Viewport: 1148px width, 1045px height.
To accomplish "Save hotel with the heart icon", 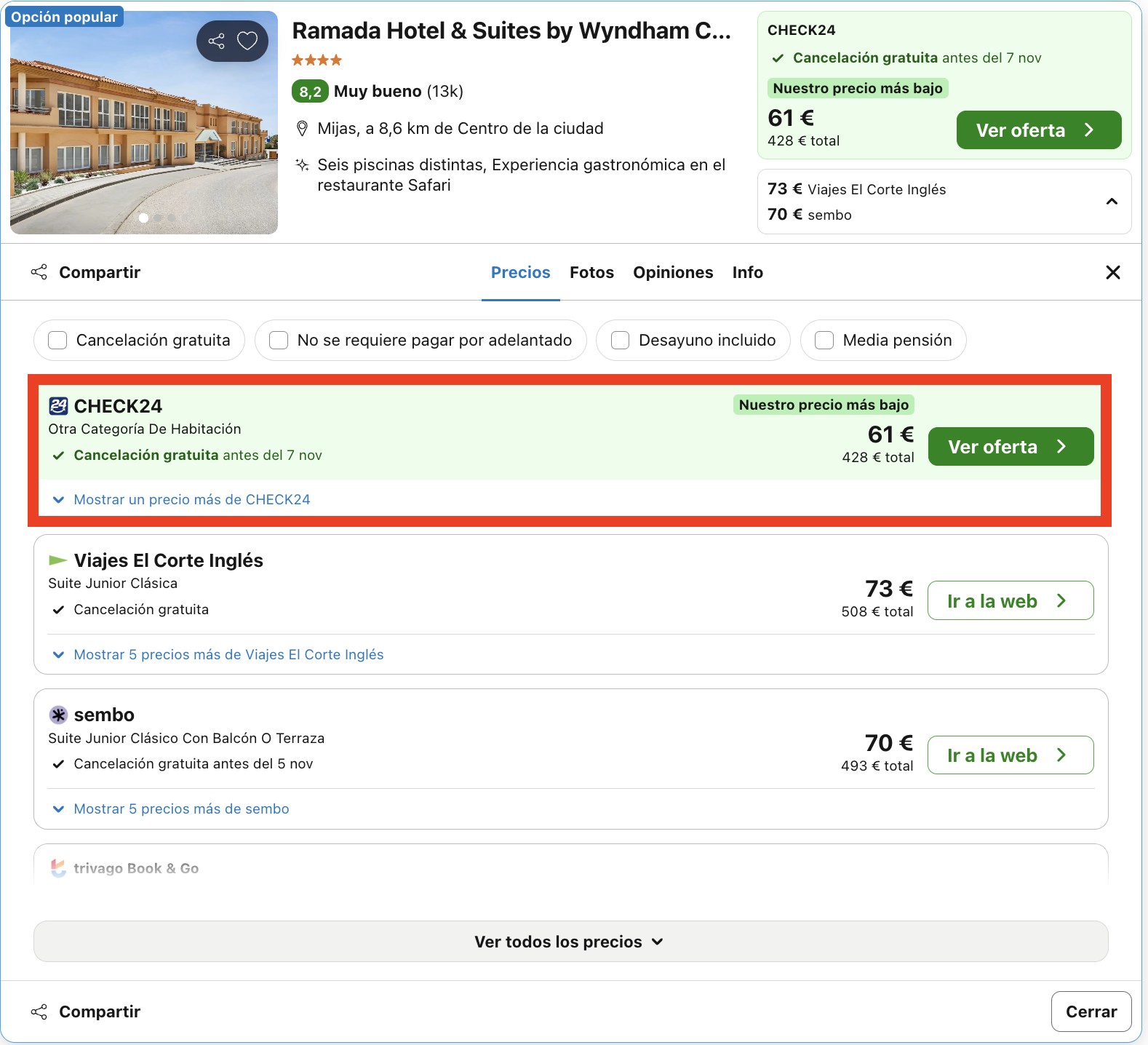I will [x=247, y=41].
